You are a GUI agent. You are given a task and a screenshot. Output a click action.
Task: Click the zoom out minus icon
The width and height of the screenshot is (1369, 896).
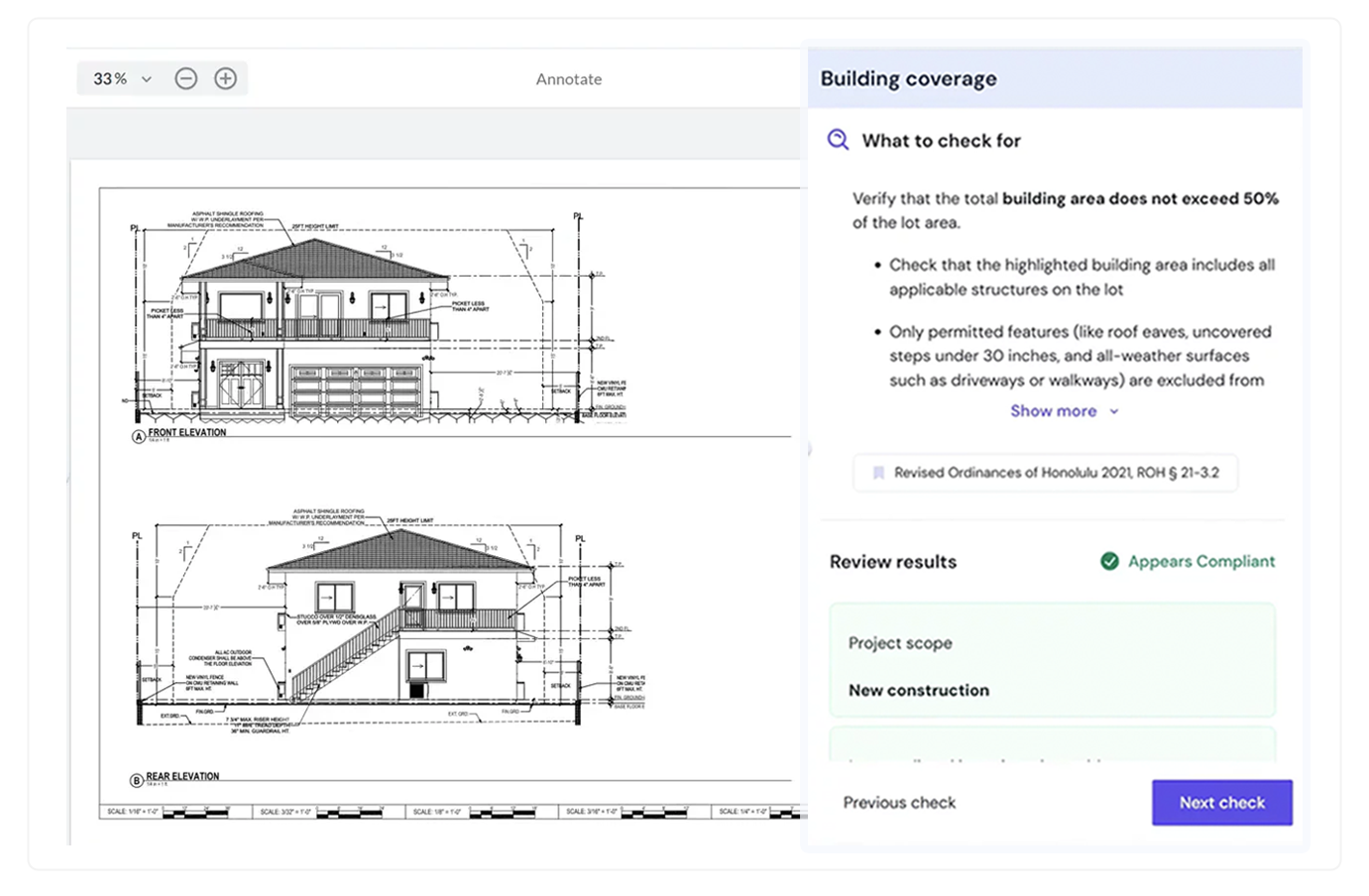185,78
